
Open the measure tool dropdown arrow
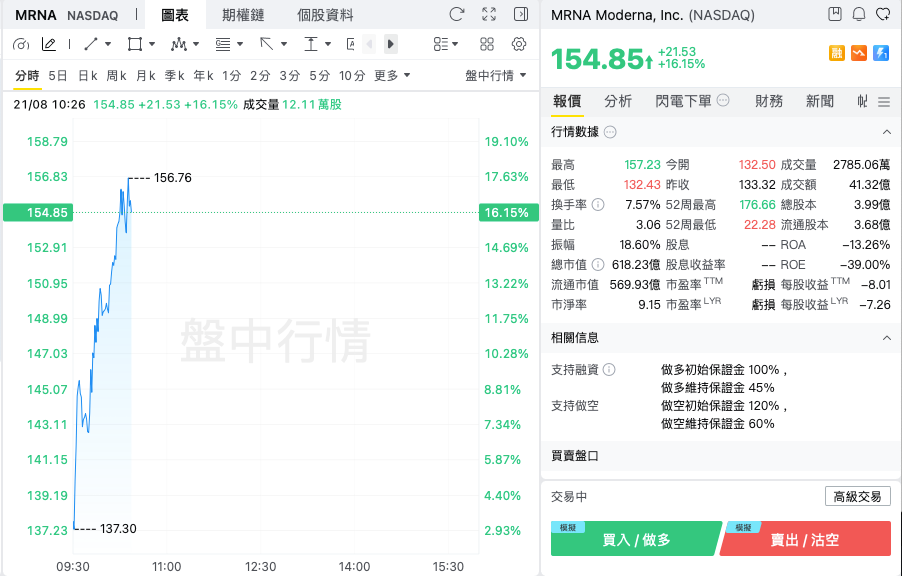328,44
